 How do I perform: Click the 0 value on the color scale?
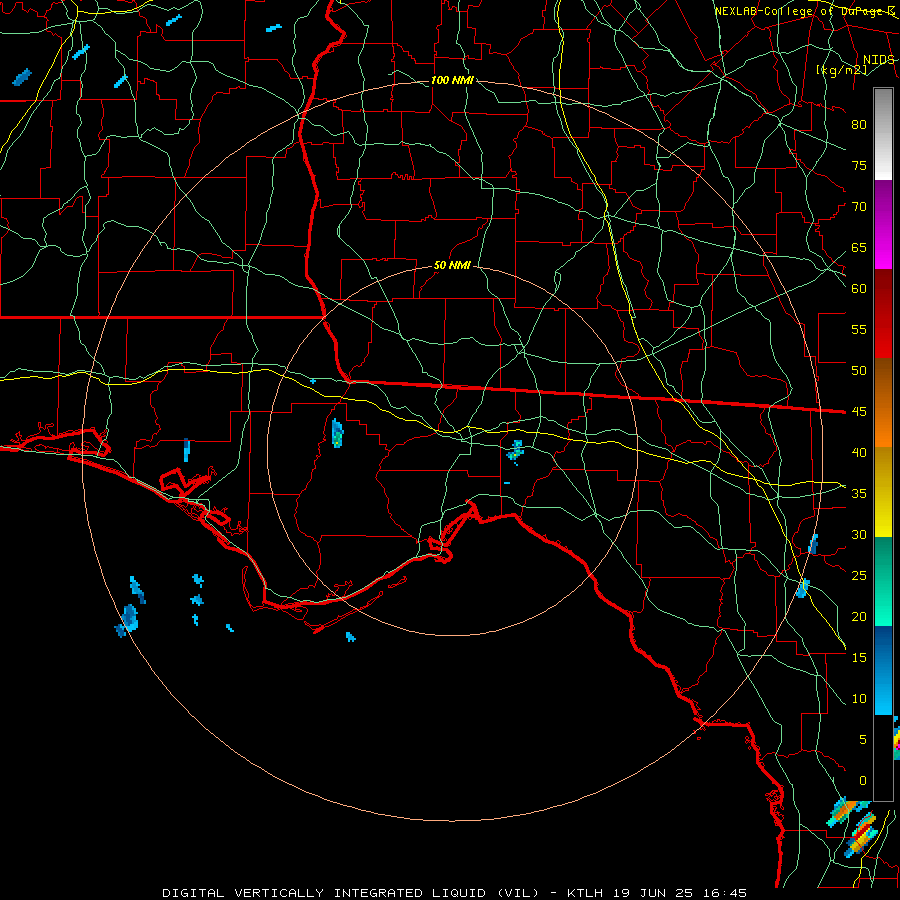coord(863,781)
